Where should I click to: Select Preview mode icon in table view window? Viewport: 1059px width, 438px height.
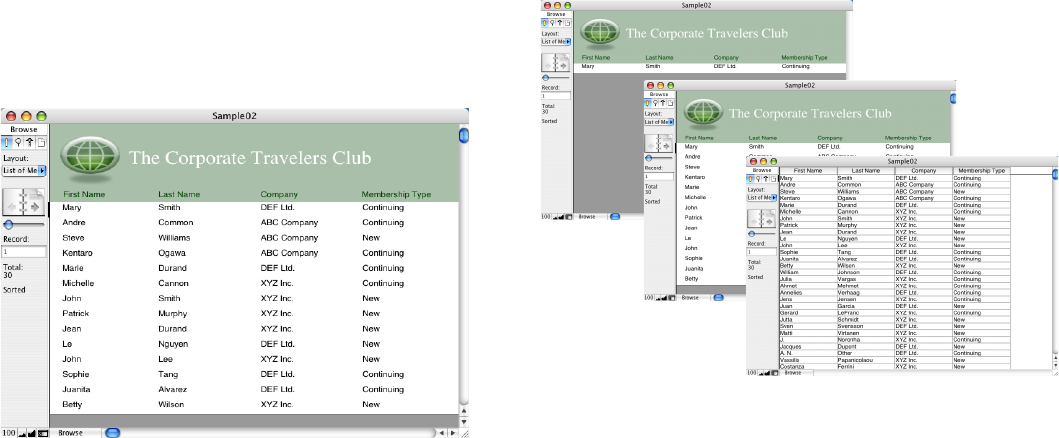coord(773,179)
